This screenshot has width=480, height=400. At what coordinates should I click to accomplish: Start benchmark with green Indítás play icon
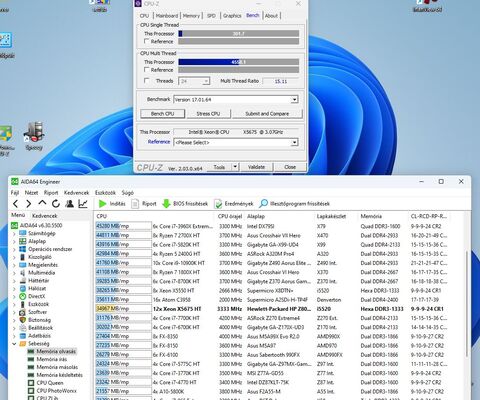click(102, 204)
